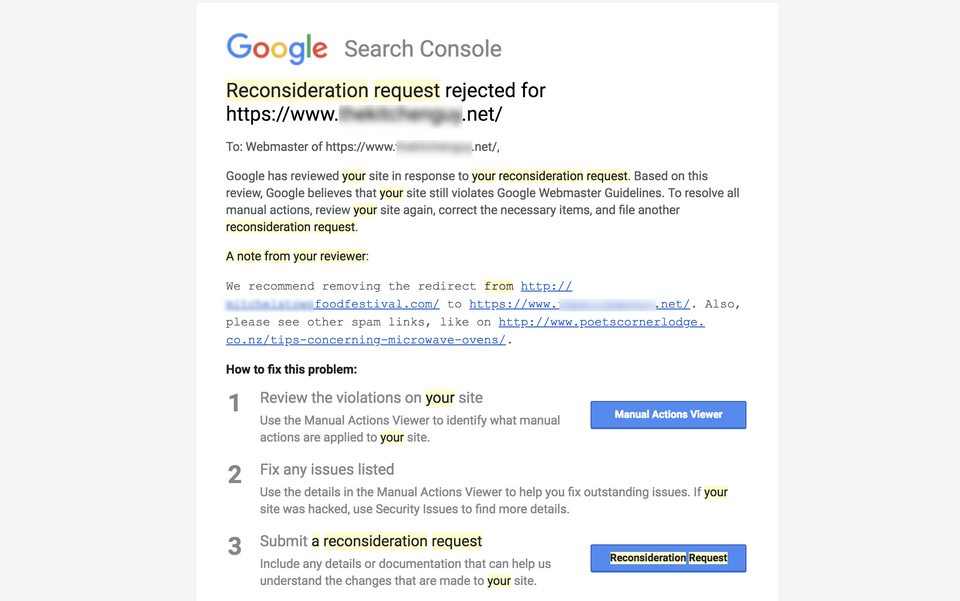Select 'Review the violations on your site' heading
Image resolution: width=960 pixels, height=601 pixels.
point(371,398)
